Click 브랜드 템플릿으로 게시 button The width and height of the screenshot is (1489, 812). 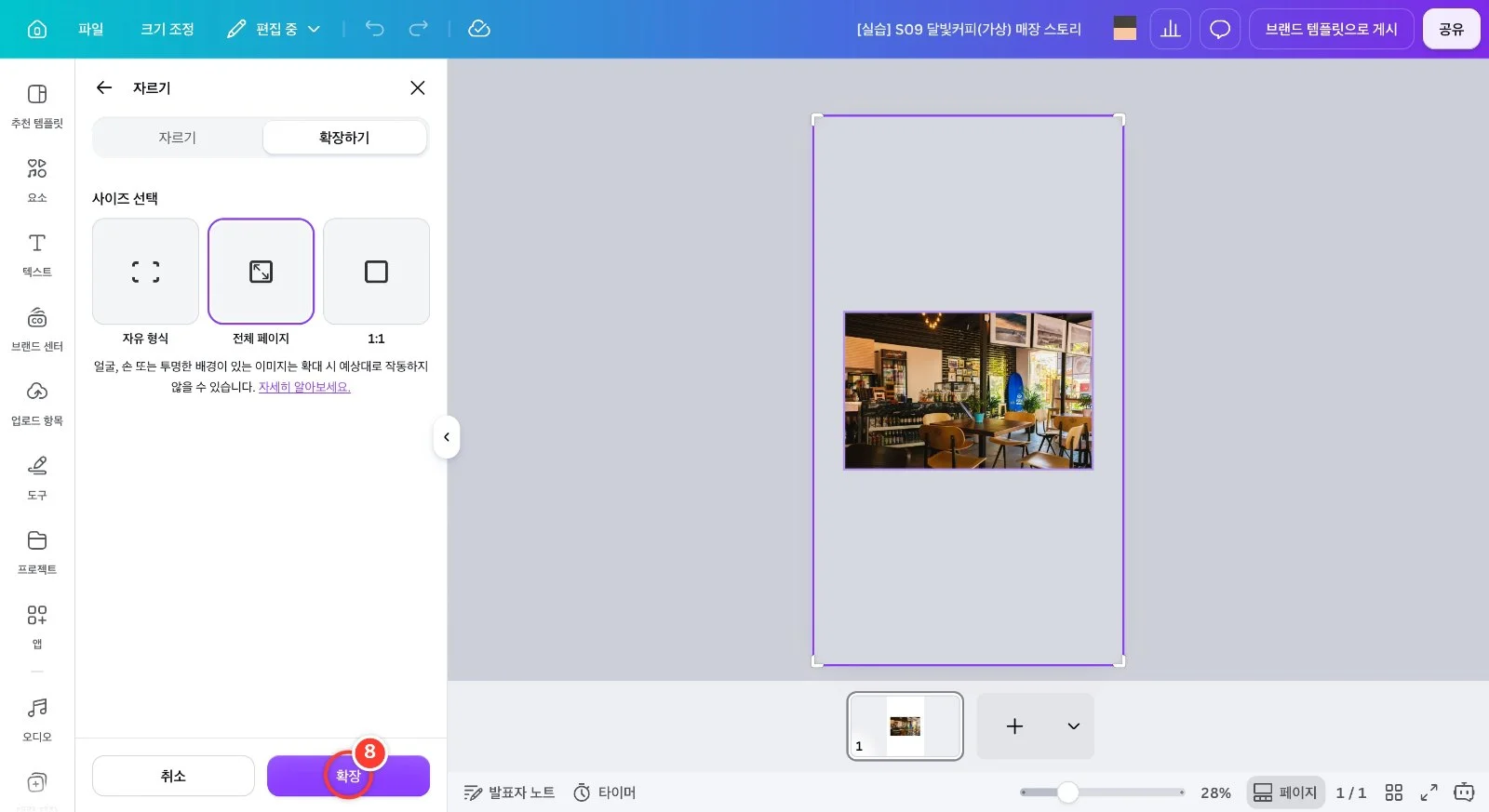[x=1331, y=29]
